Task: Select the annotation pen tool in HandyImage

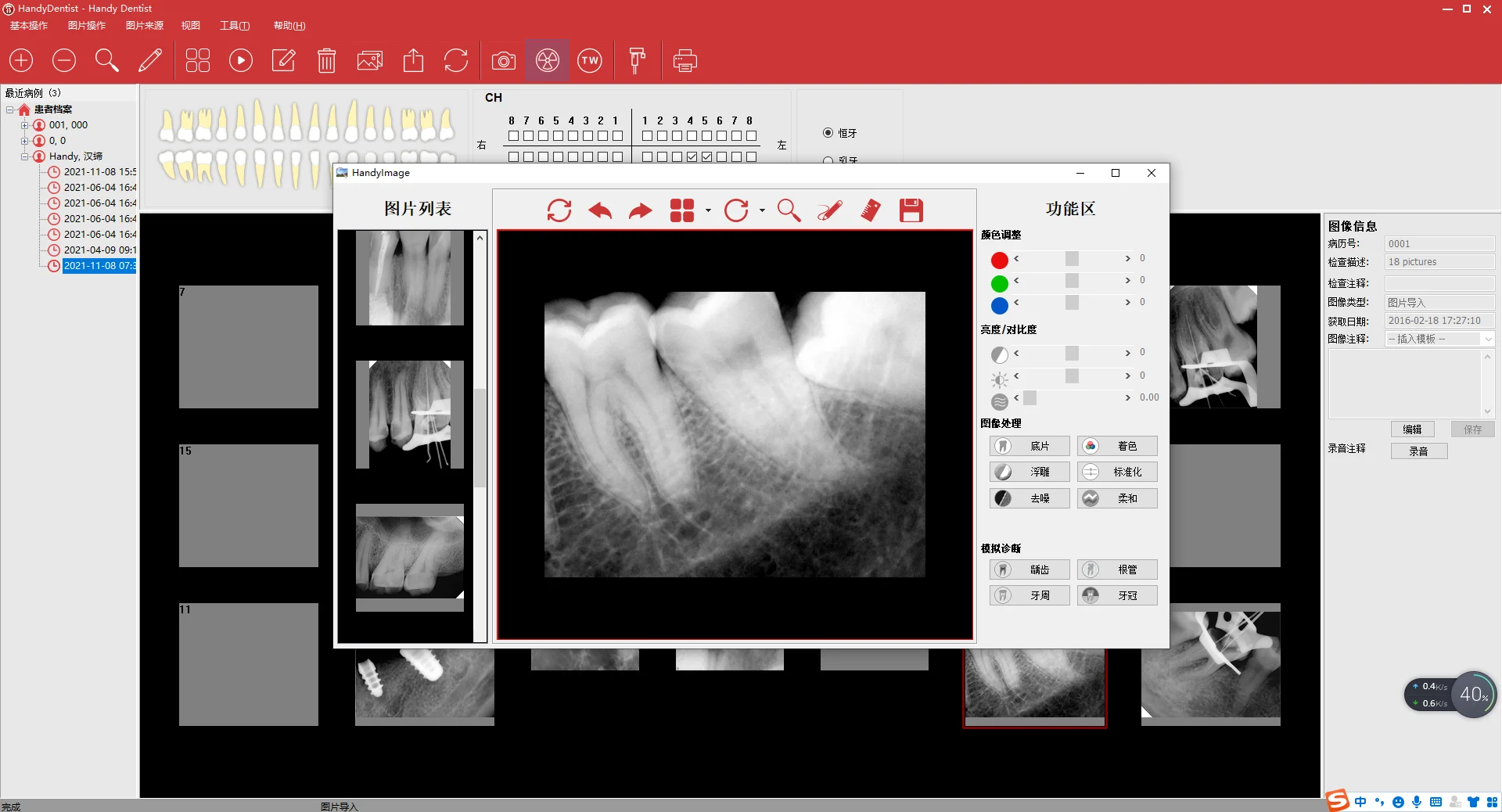Action: coord(829,210)
